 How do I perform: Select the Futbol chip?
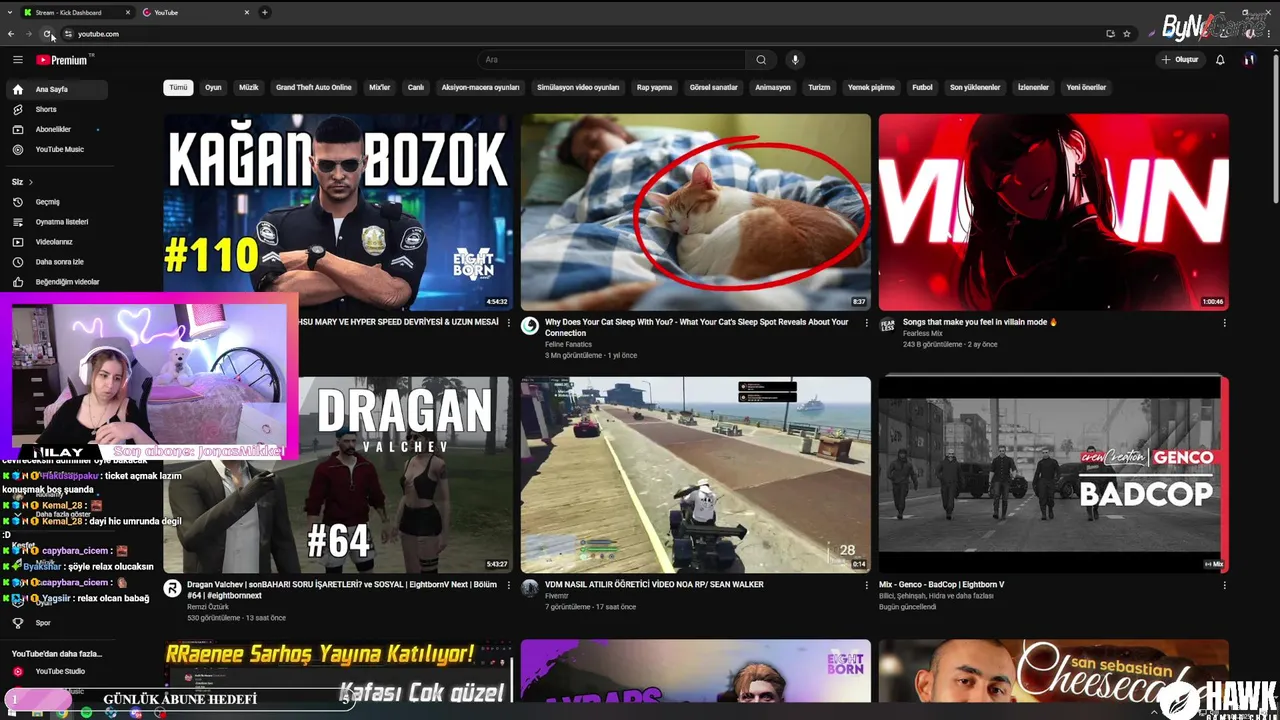[x=922, y=87]
